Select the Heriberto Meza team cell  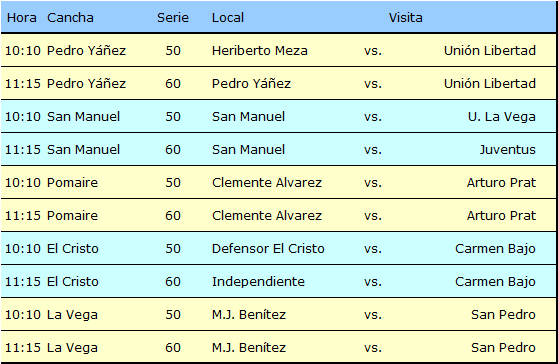point(260,51)
